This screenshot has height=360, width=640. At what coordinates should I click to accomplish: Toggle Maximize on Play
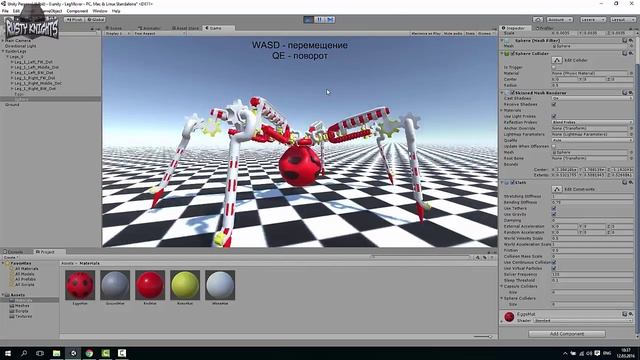tap(425, 33)
